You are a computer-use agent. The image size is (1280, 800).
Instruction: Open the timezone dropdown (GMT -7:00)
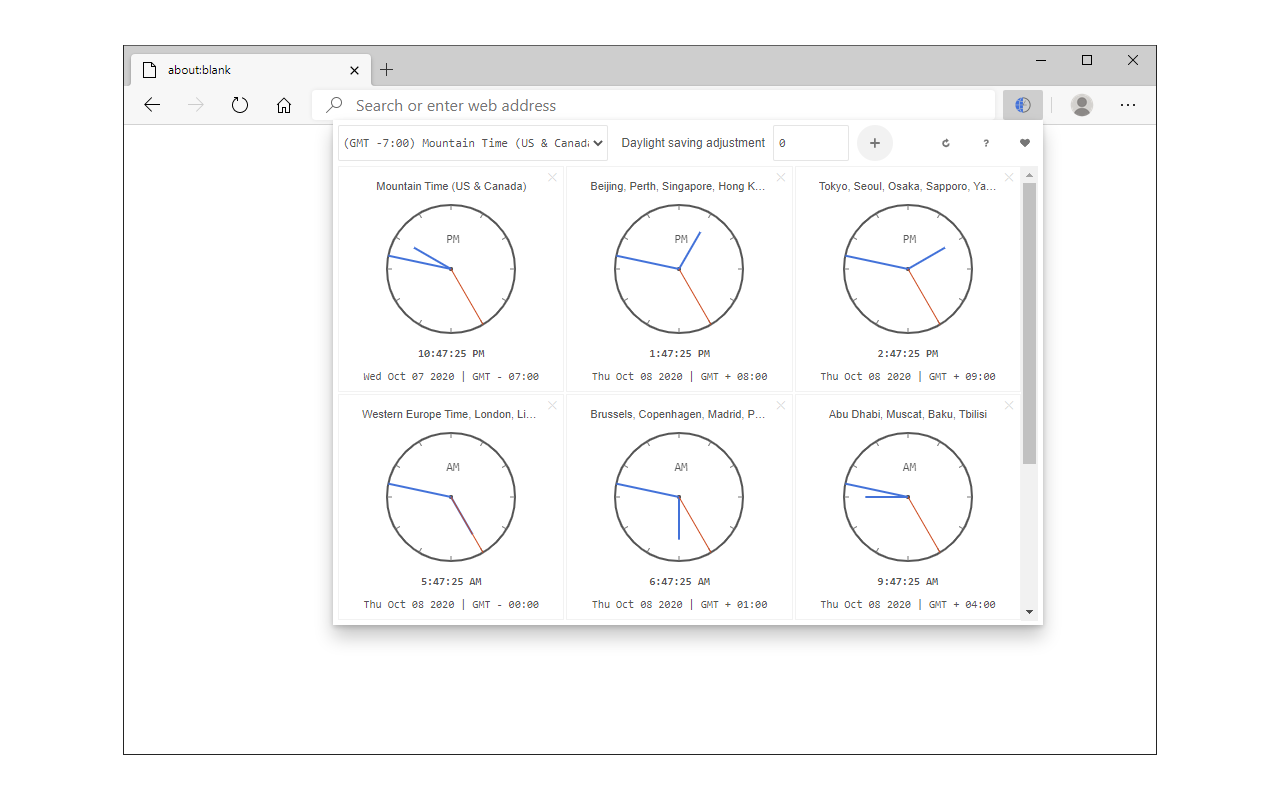coord(473,143)
